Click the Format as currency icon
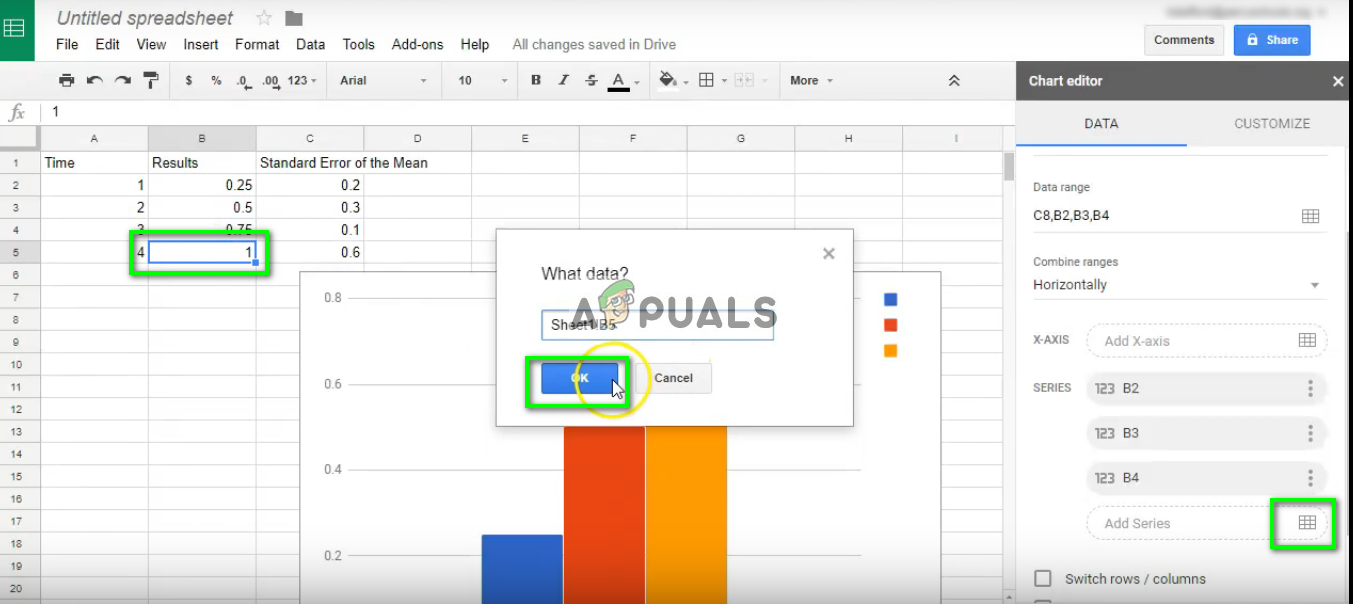The image size is (1353, 604). click(189, 80)
